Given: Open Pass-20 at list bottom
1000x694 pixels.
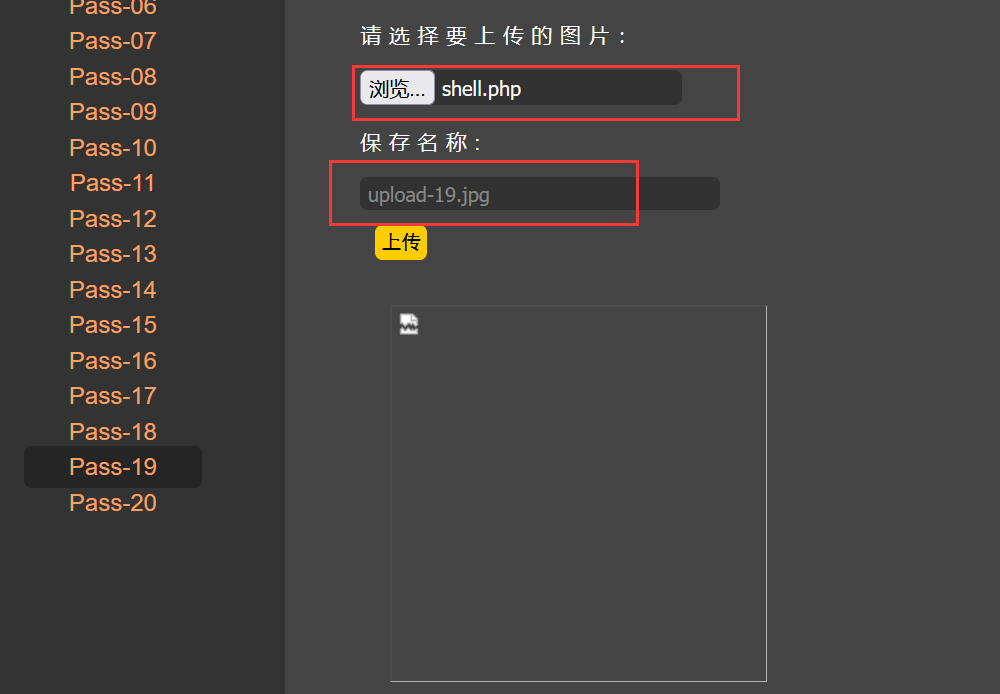Looking at the screenshot, I should click(x=113, y=503).
